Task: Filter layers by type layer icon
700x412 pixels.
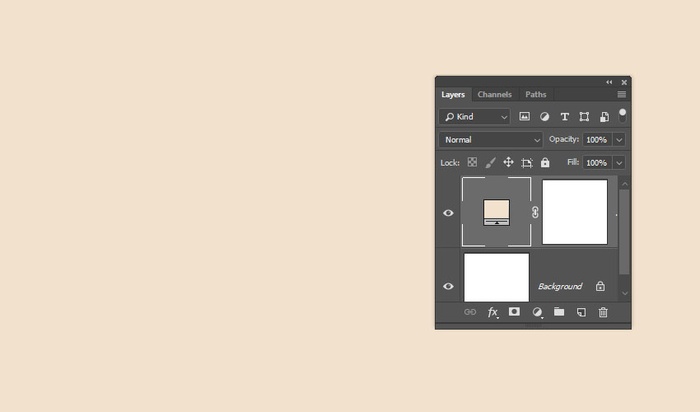Action: (564, 117)
